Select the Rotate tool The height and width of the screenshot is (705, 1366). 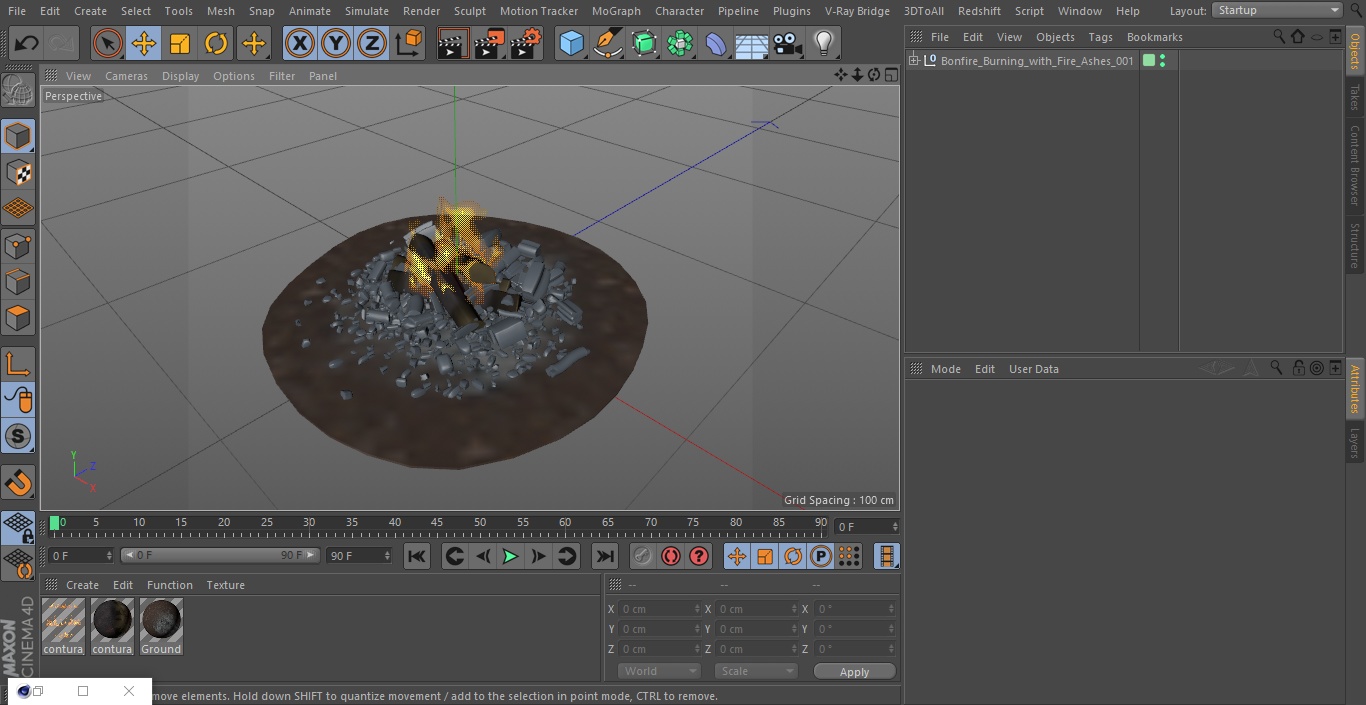click(216, 44)
